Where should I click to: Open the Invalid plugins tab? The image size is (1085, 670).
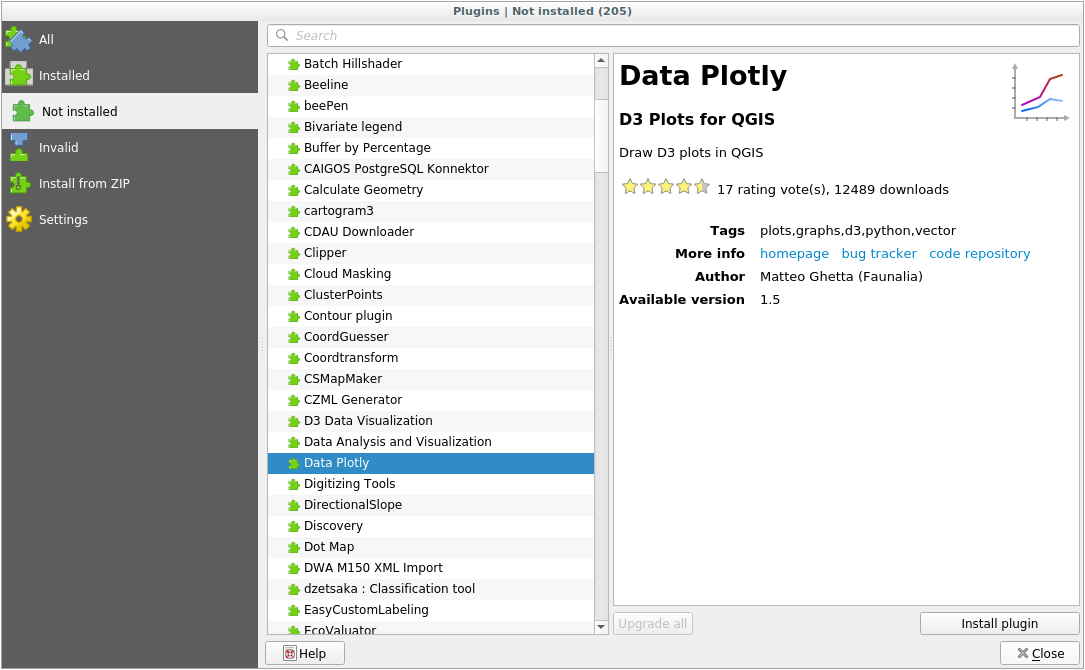pos(58,147)
